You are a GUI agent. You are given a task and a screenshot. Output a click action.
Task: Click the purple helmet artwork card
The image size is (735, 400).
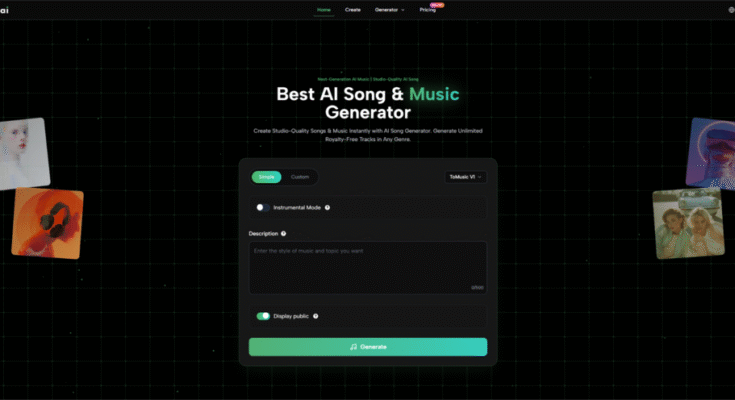point(711,153)
